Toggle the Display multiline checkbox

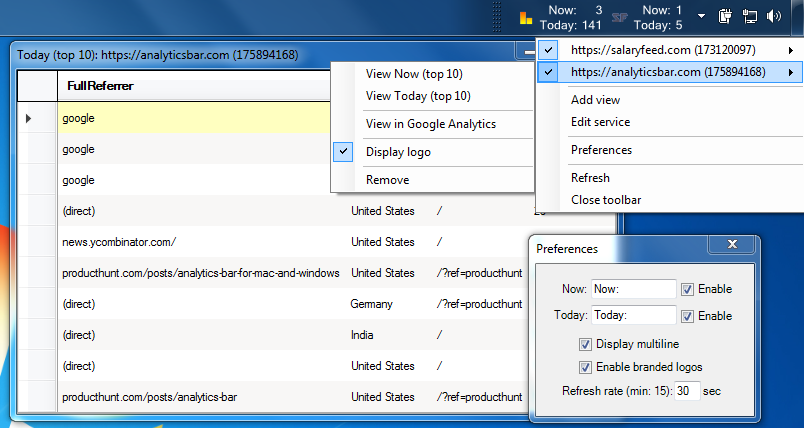coord(585,344)
